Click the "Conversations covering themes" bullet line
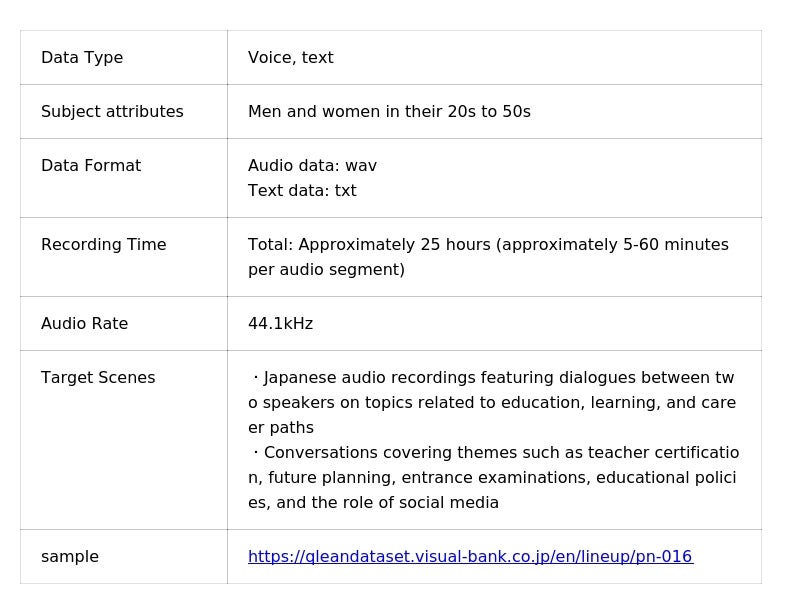The height and width of the screenshot is (614, 800). coord(496,453)
